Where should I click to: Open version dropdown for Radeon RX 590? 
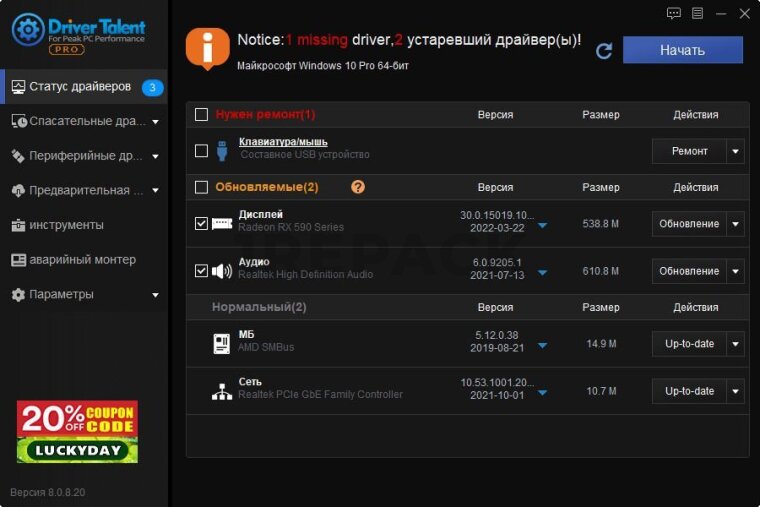542,226
